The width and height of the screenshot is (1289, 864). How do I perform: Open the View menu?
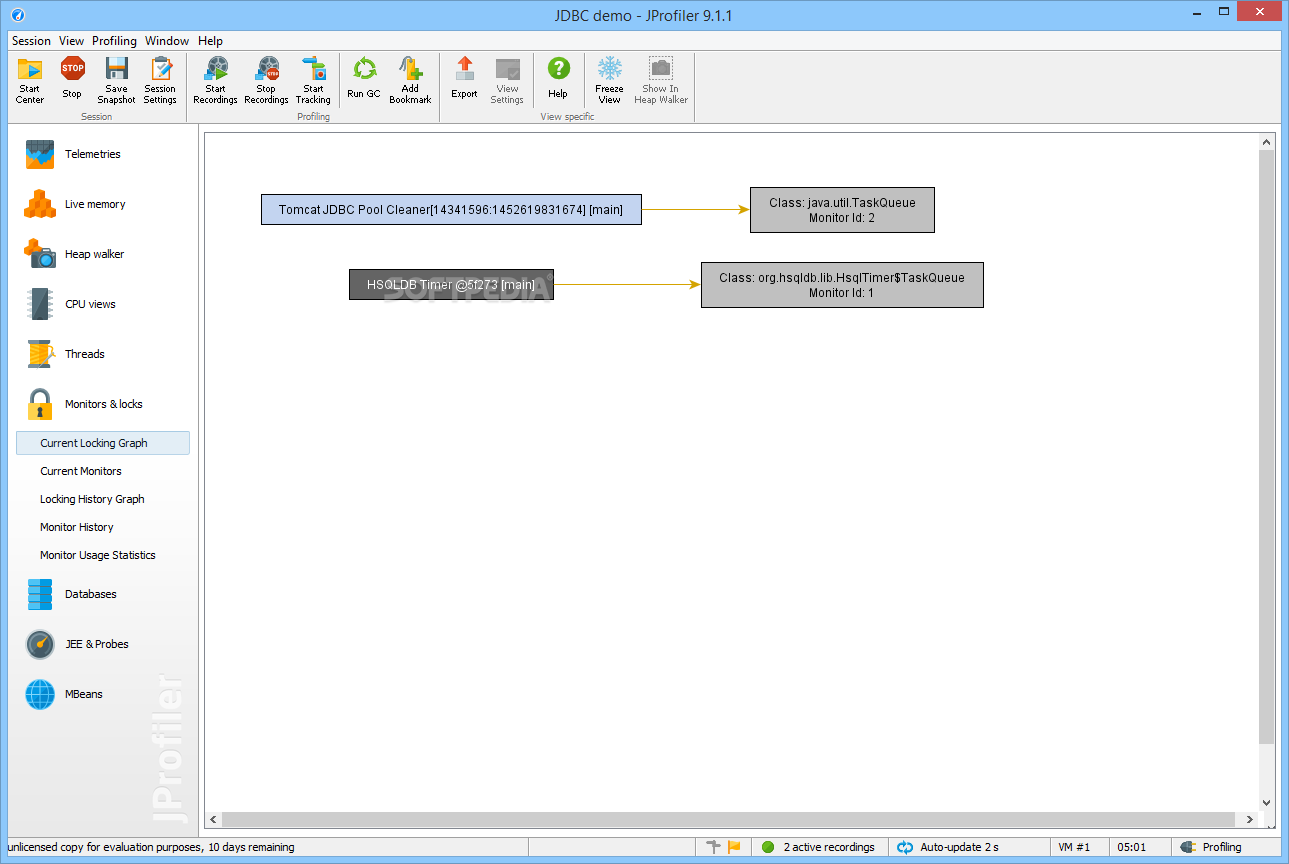point(72,41)
